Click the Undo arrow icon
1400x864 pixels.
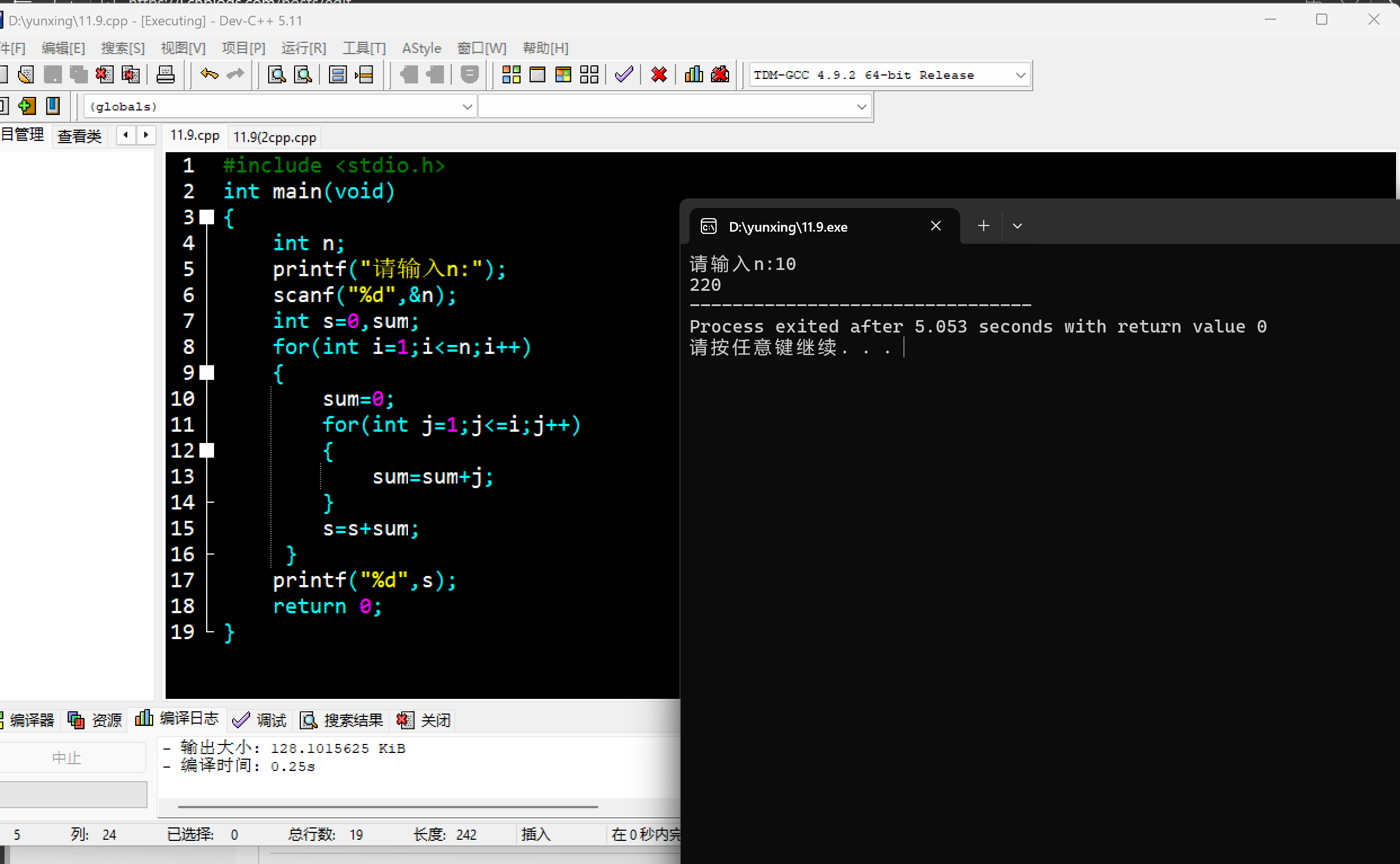[x=209, y=75]
